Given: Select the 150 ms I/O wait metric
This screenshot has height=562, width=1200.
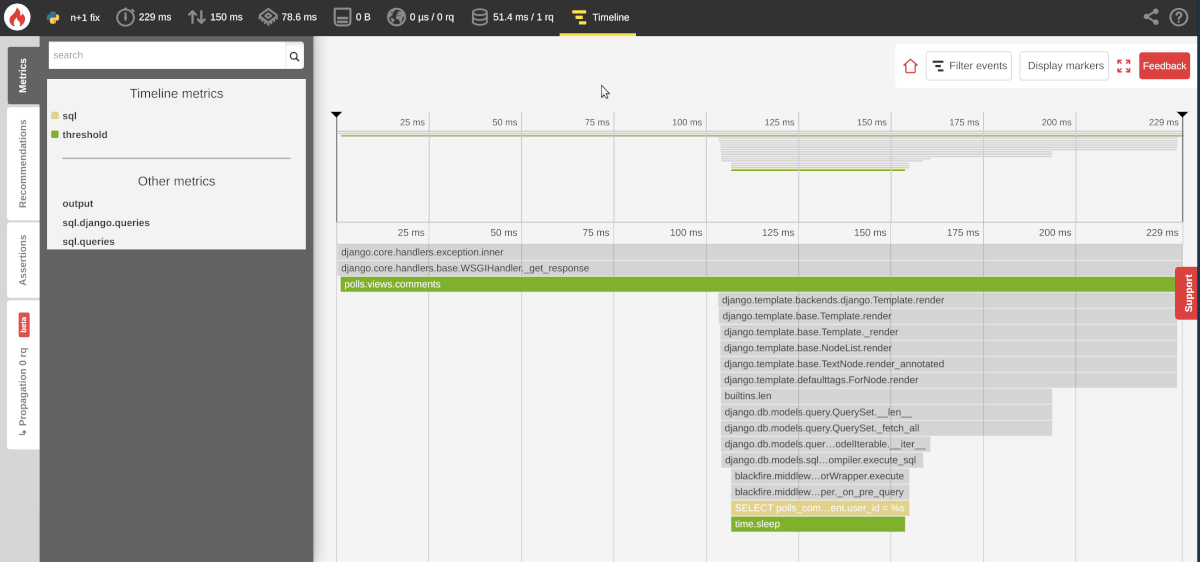Looking at the screenshot, I should pos(216,17).
